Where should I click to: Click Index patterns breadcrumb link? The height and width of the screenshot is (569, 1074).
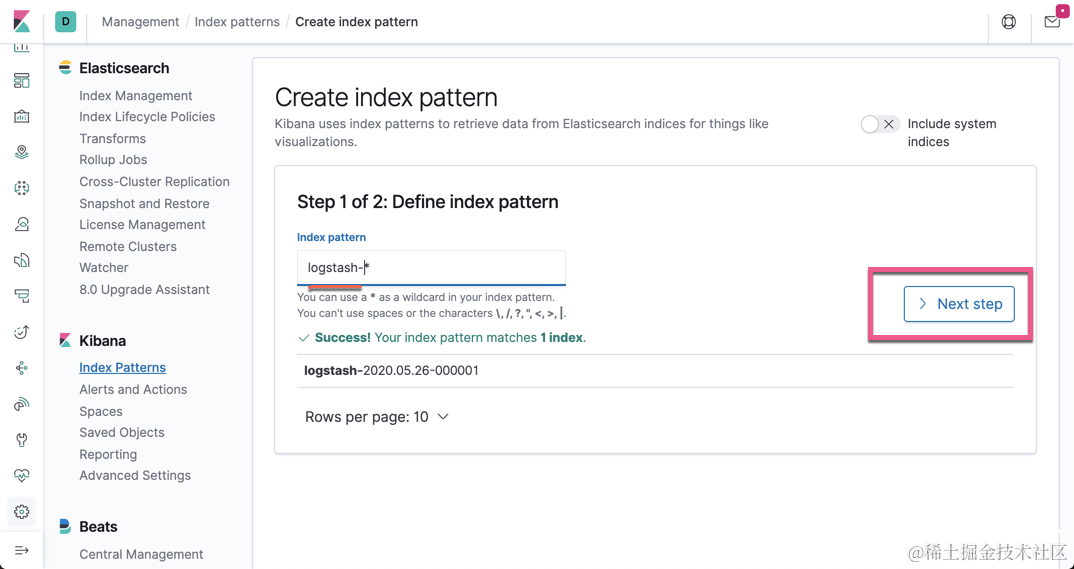coord(237,22)
